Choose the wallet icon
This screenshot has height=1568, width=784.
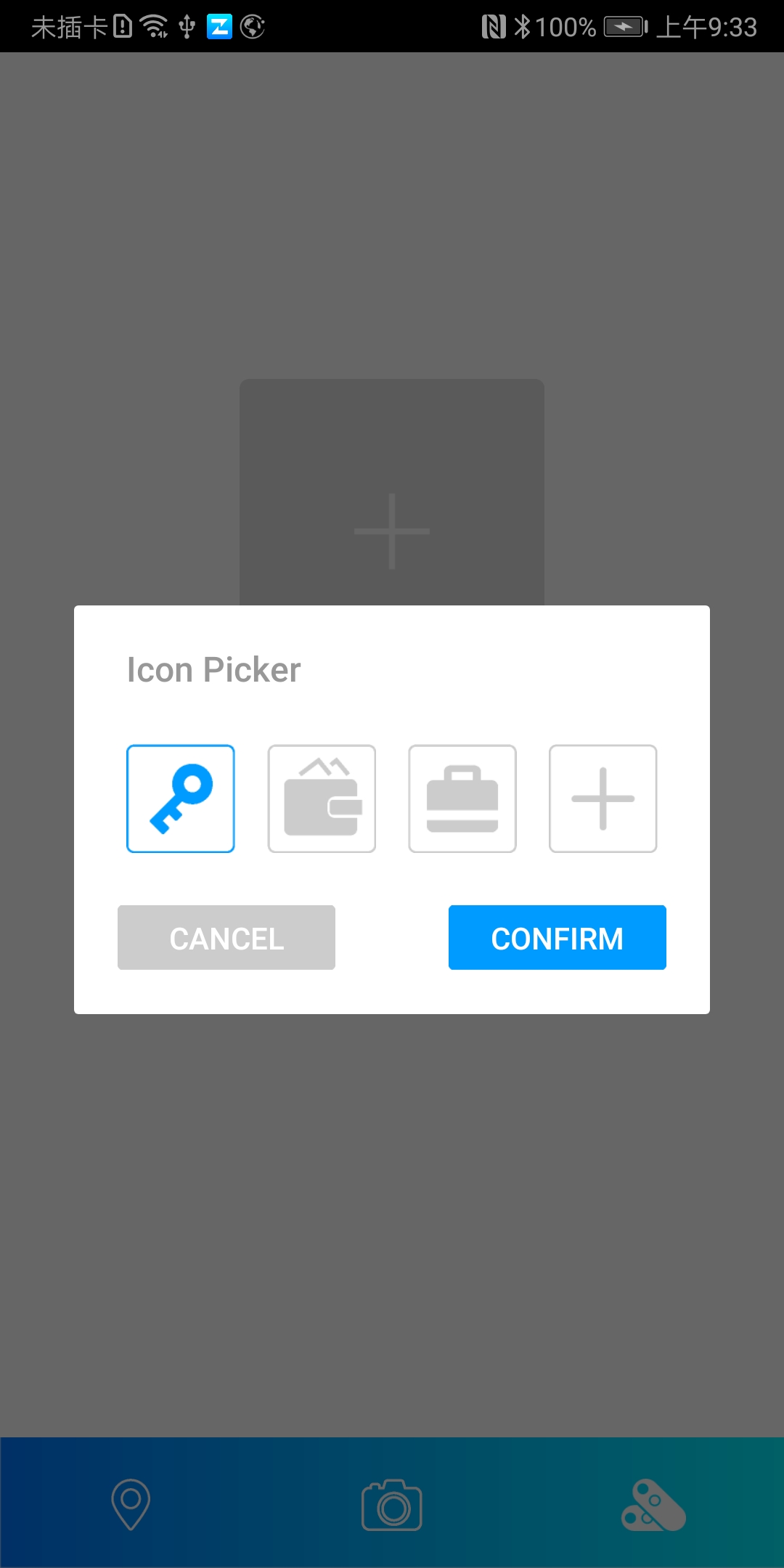322,799
